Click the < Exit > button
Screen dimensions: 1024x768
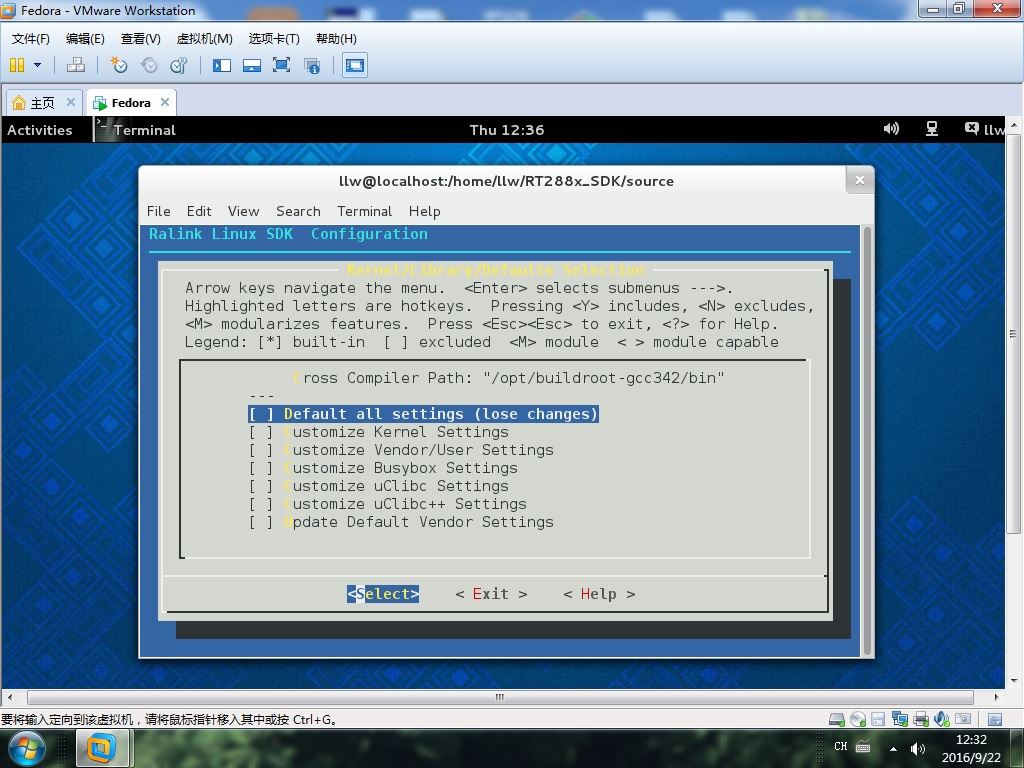491,594
